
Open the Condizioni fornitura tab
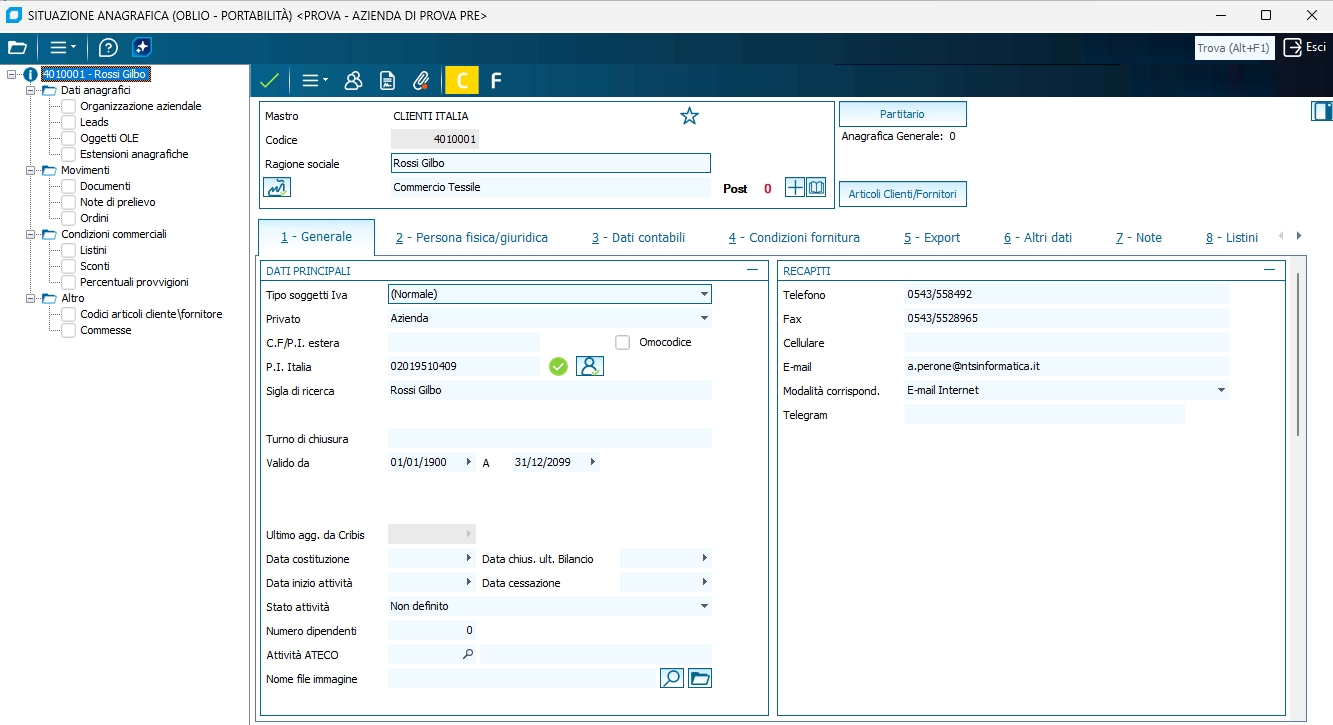tap(794, 238)
